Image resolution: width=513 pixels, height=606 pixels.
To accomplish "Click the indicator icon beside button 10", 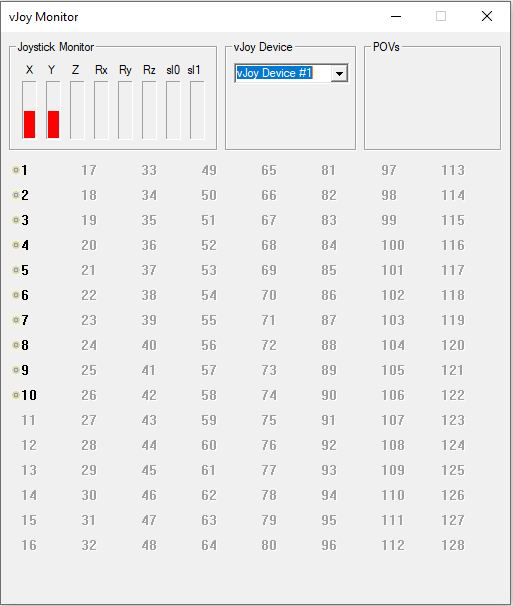I will (16, 395).
